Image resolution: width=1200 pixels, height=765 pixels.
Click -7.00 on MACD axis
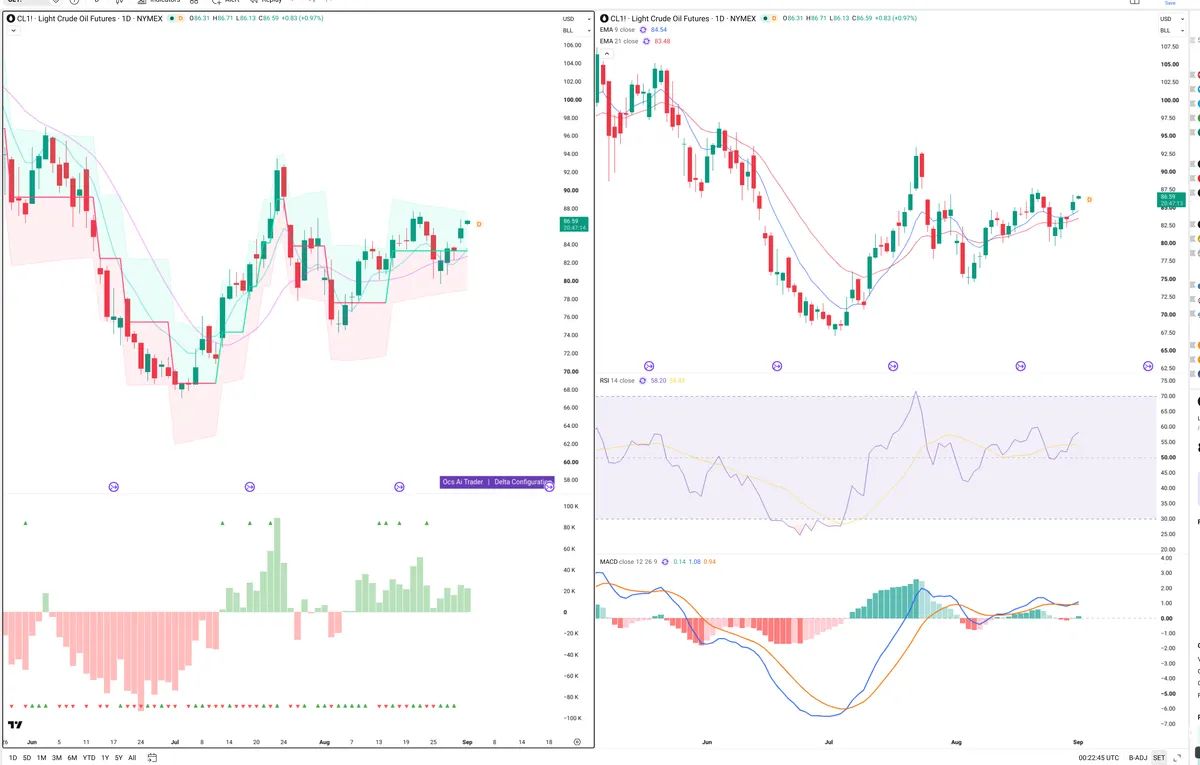(1167, 723)
